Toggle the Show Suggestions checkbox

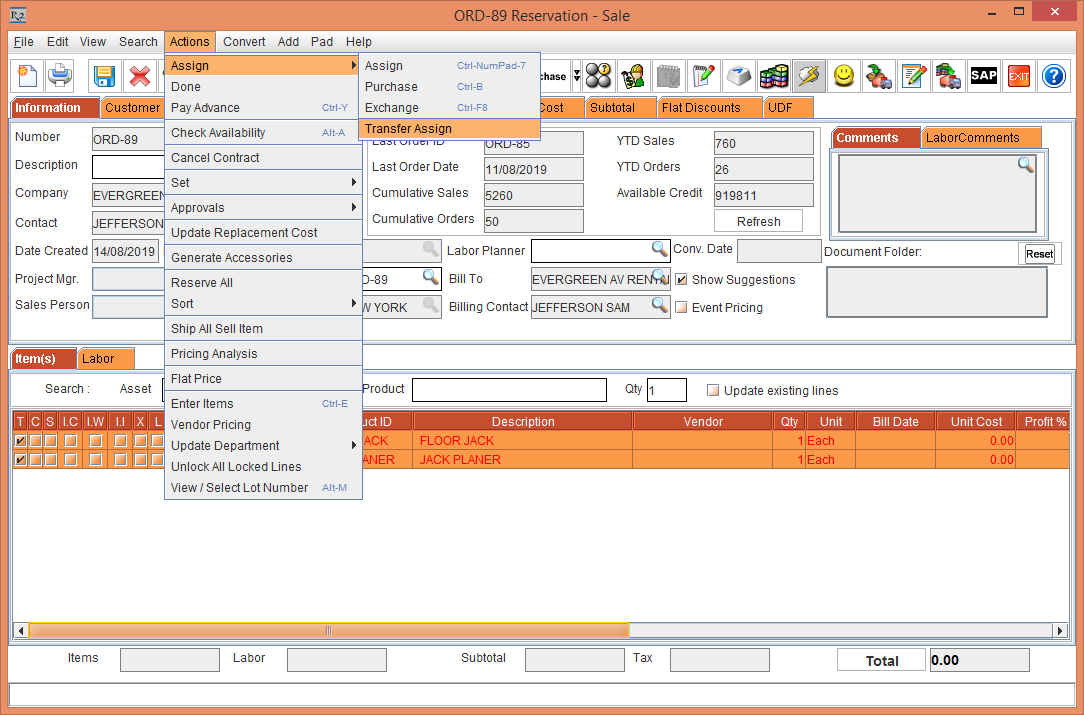click(x=682, y=280)
